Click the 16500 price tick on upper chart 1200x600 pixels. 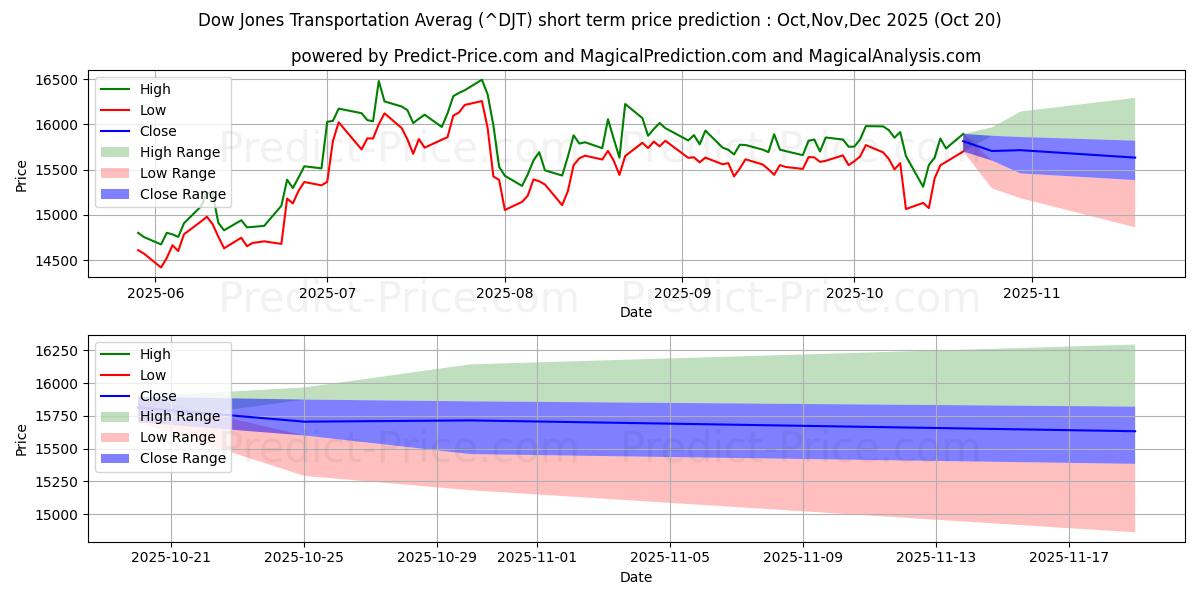pos(59,80)
